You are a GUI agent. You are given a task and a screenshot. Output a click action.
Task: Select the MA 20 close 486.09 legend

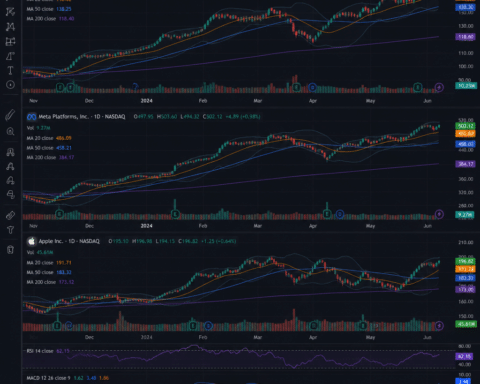pos(49,138)
